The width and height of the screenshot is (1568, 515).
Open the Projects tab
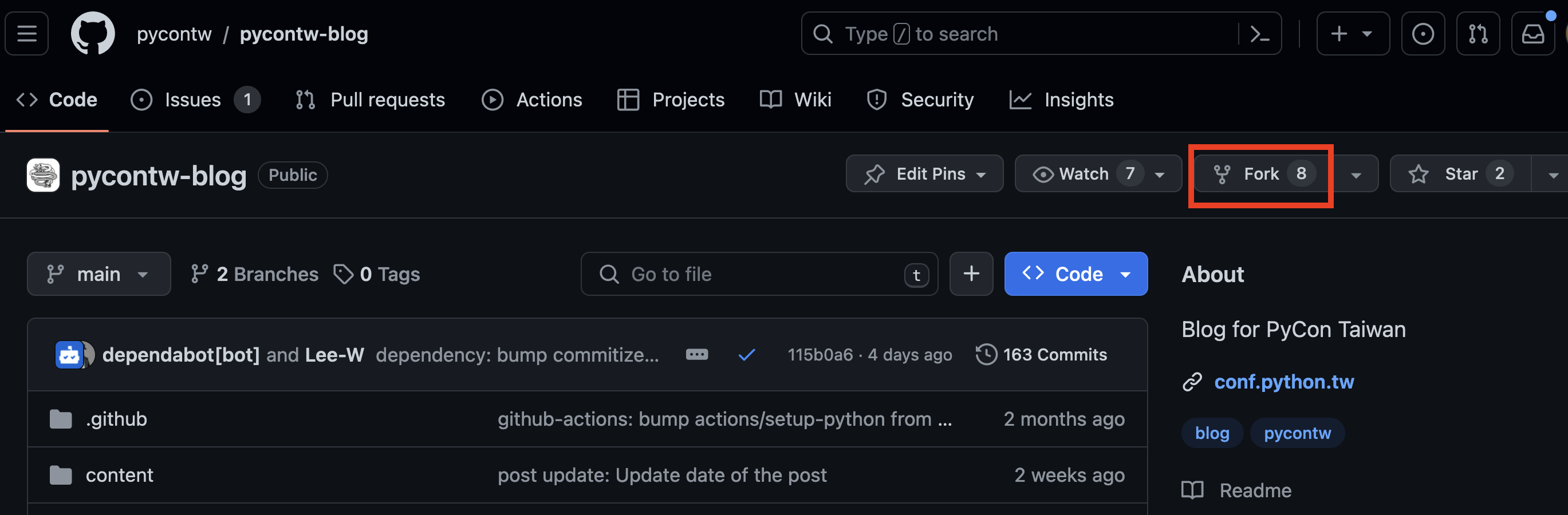pos(670,100)
